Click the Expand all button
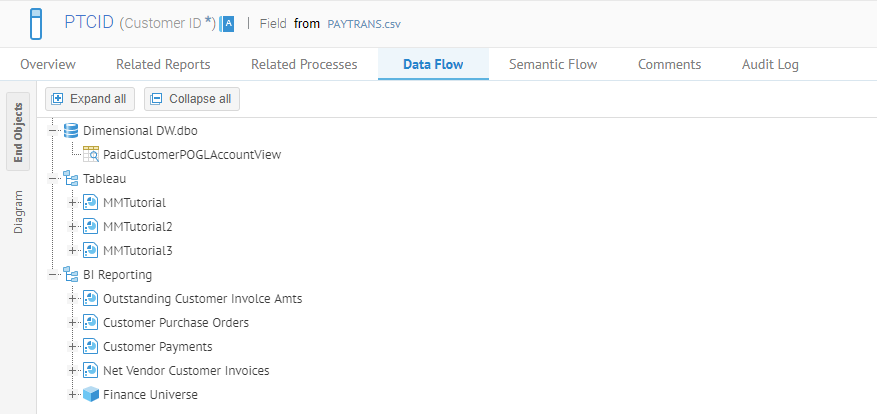This screenshot has width=877, height=414. pos(89,99)
